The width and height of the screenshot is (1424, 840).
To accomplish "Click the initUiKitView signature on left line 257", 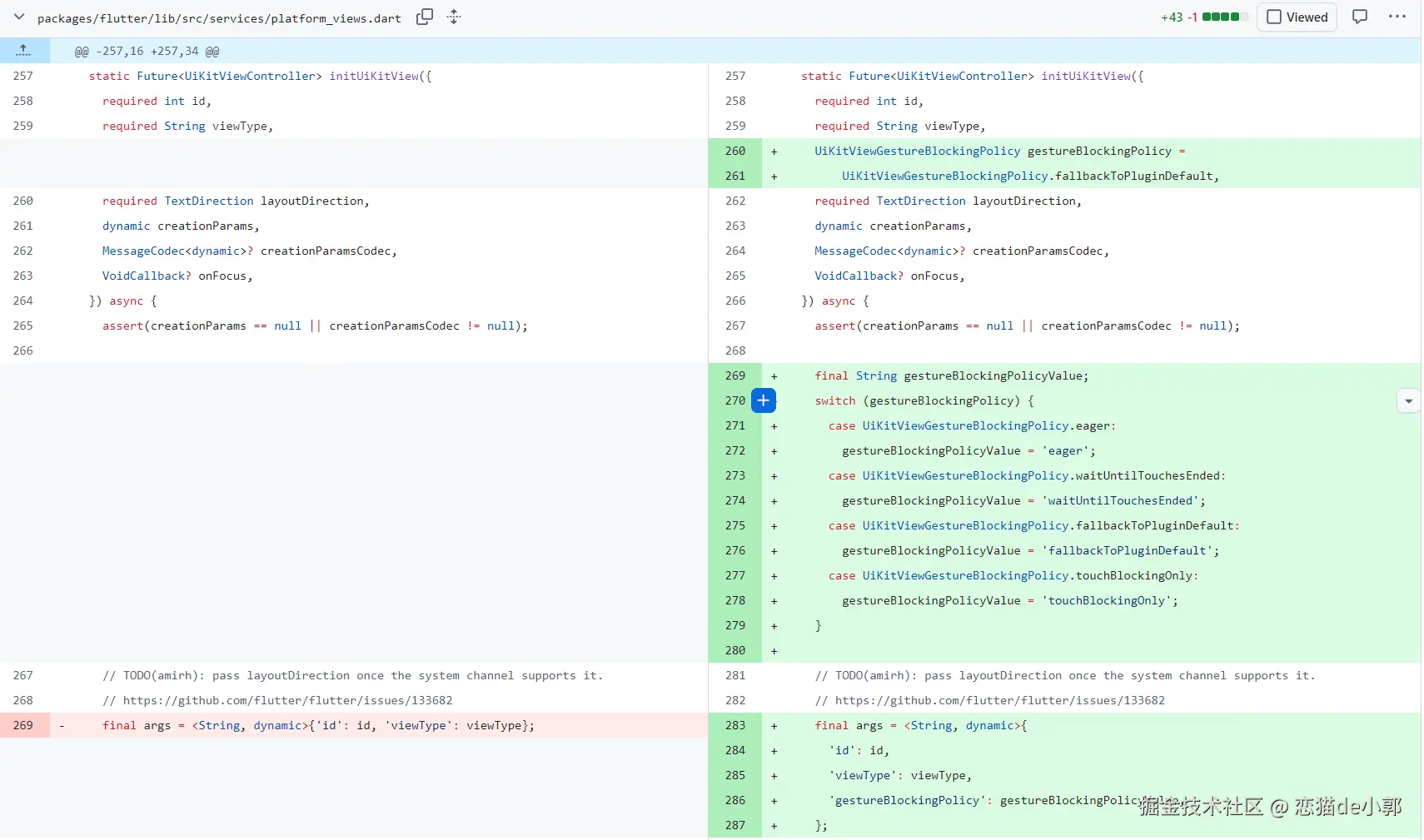I will coord(261,76).
